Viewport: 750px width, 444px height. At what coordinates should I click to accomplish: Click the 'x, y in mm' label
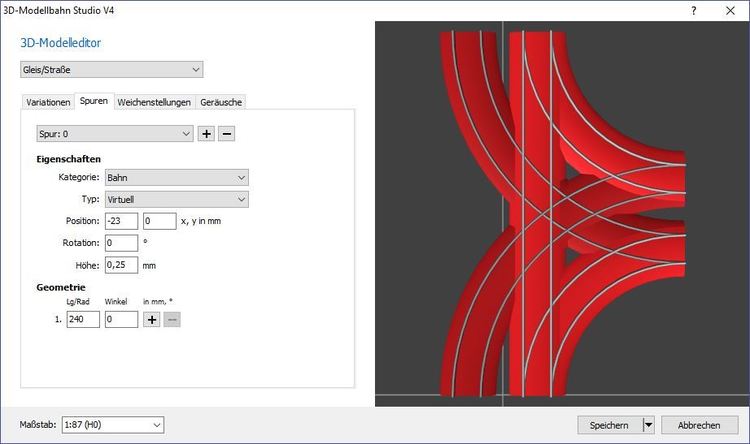click(201, 221)
